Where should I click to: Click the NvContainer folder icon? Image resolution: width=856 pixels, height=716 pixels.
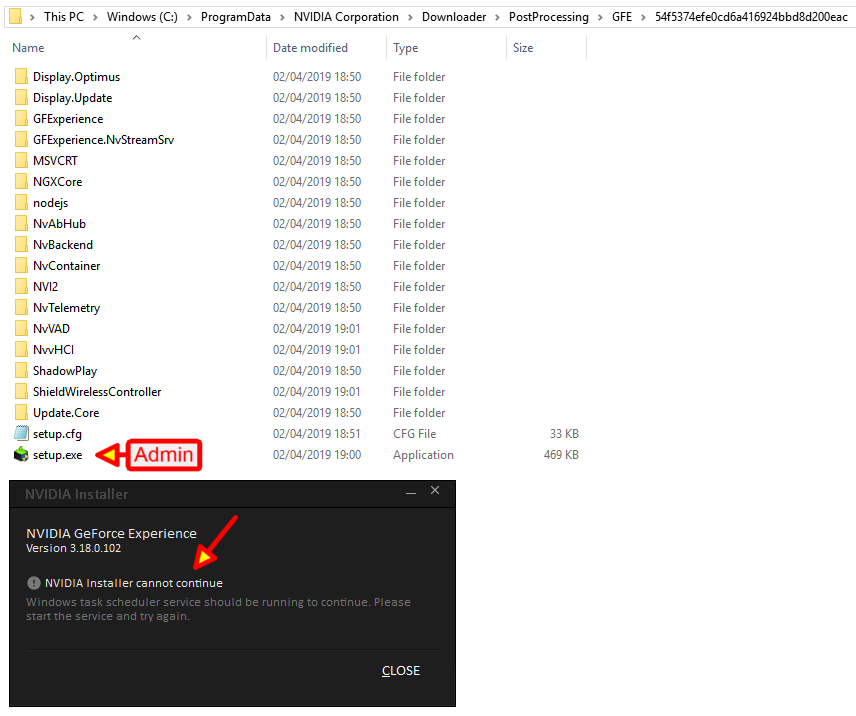tap(21, 266)
